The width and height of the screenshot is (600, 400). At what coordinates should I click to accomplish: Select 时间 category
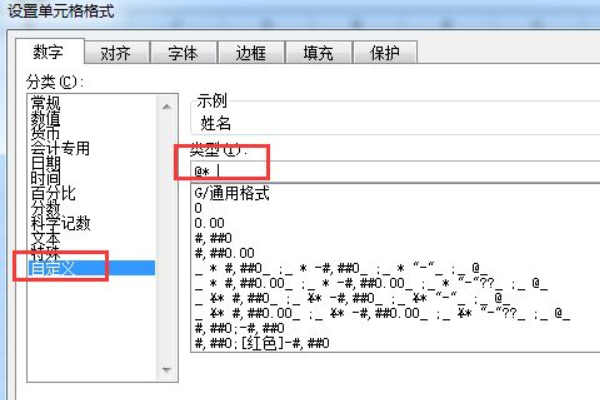click(46, 178)
